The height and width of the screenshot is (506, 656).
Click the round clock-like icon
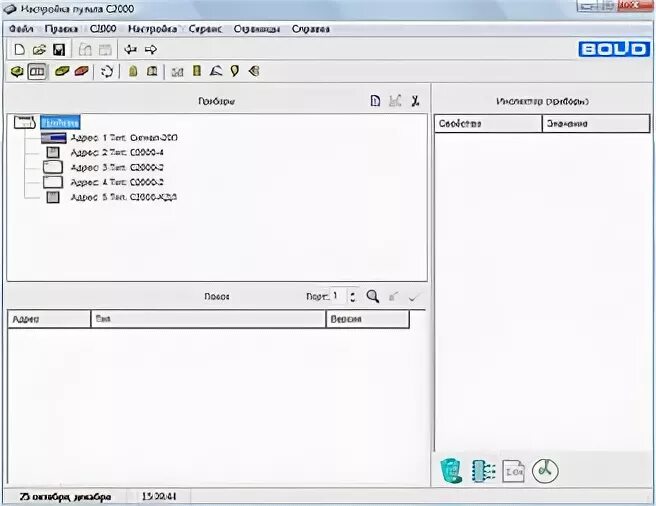tap(545, 471)
